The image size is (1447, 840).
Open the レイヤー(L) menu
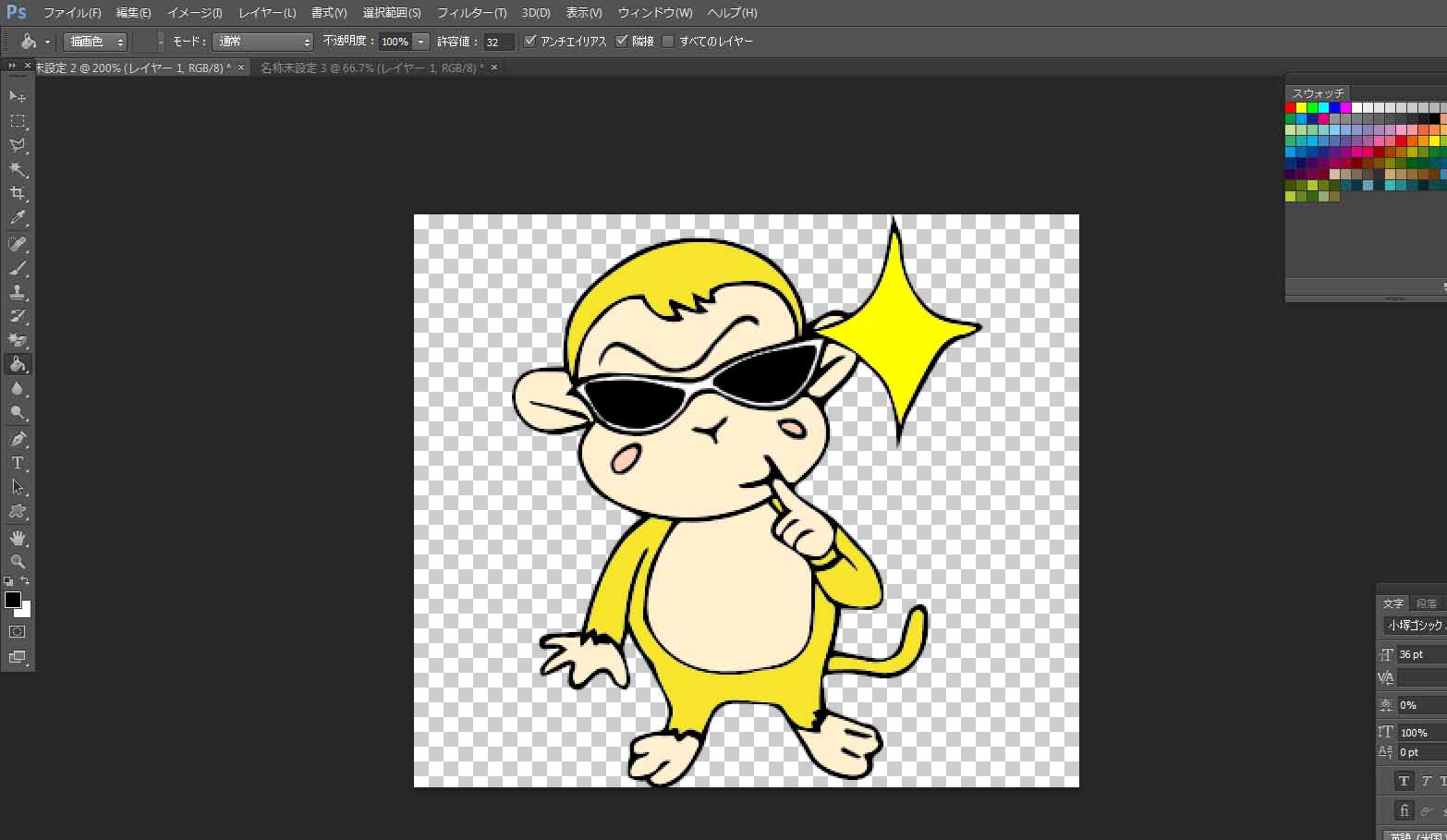pyautogui.click(x=267, y=13)
